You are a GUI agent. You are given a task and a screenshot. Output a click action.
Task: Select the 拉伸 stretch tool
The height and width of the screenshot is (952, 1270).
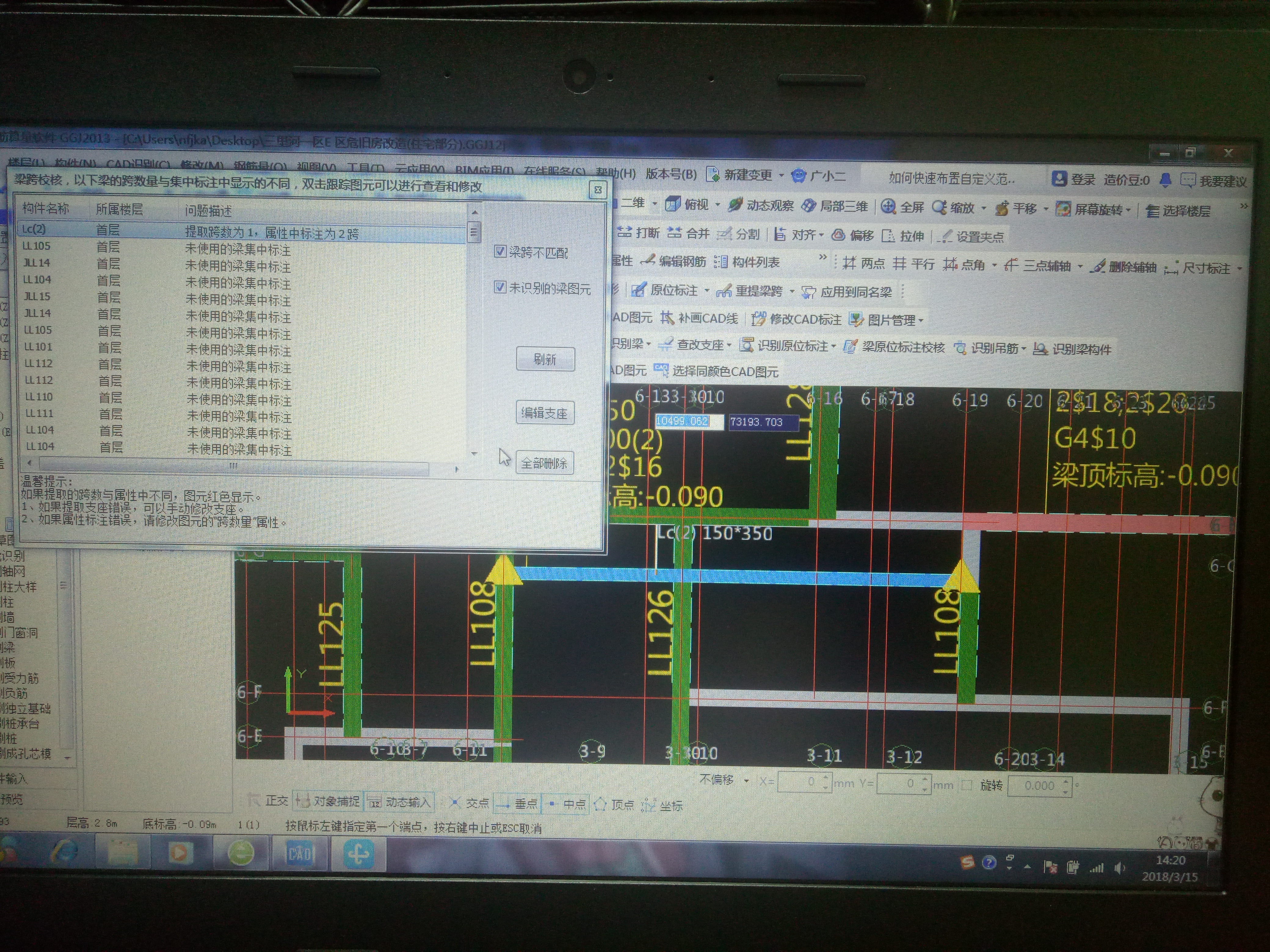pyautogui.click(x=902, y=236)
